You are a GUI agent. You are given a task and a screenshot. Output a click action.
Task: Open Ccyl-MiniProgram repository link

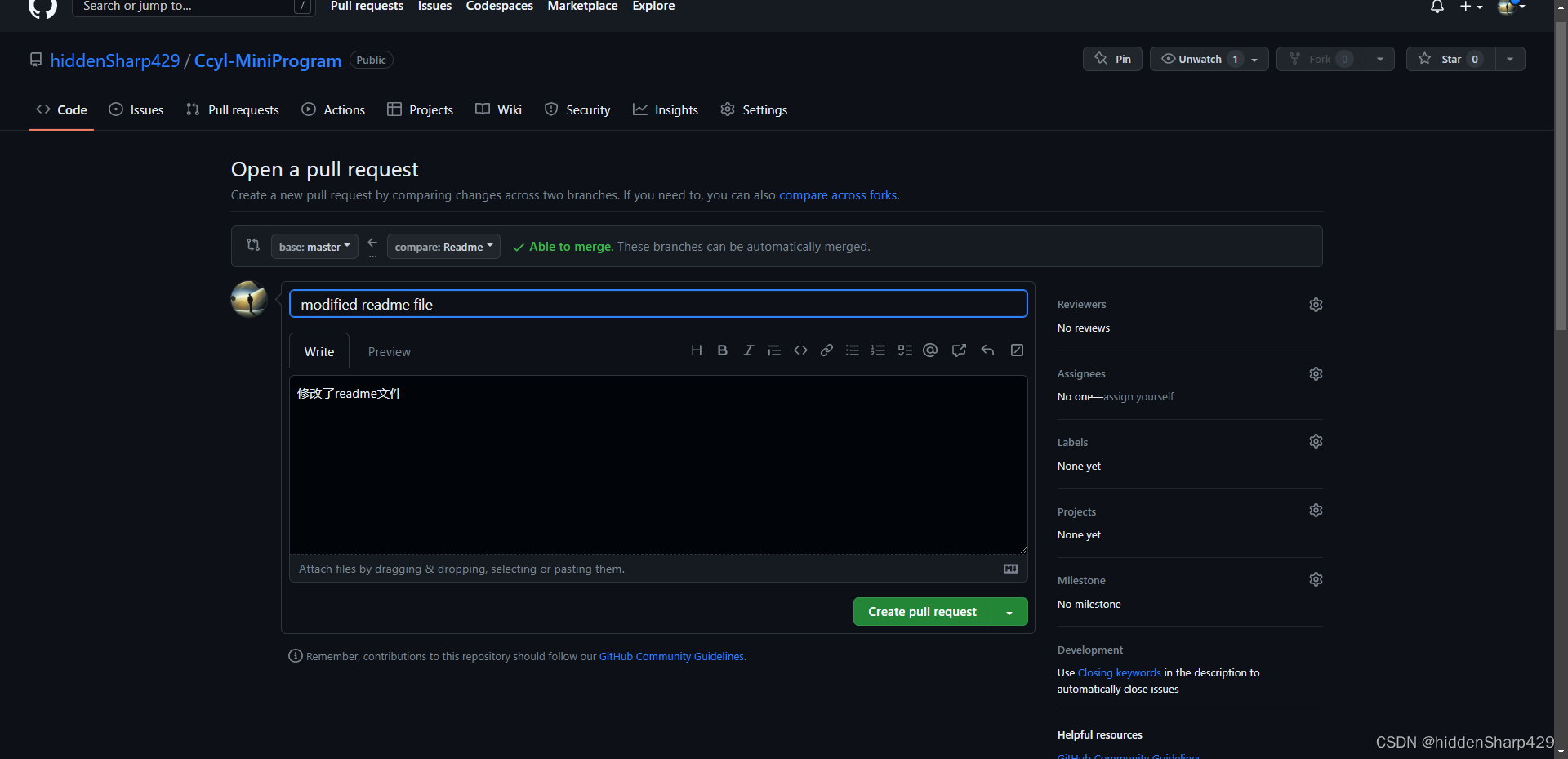[268, 60]
